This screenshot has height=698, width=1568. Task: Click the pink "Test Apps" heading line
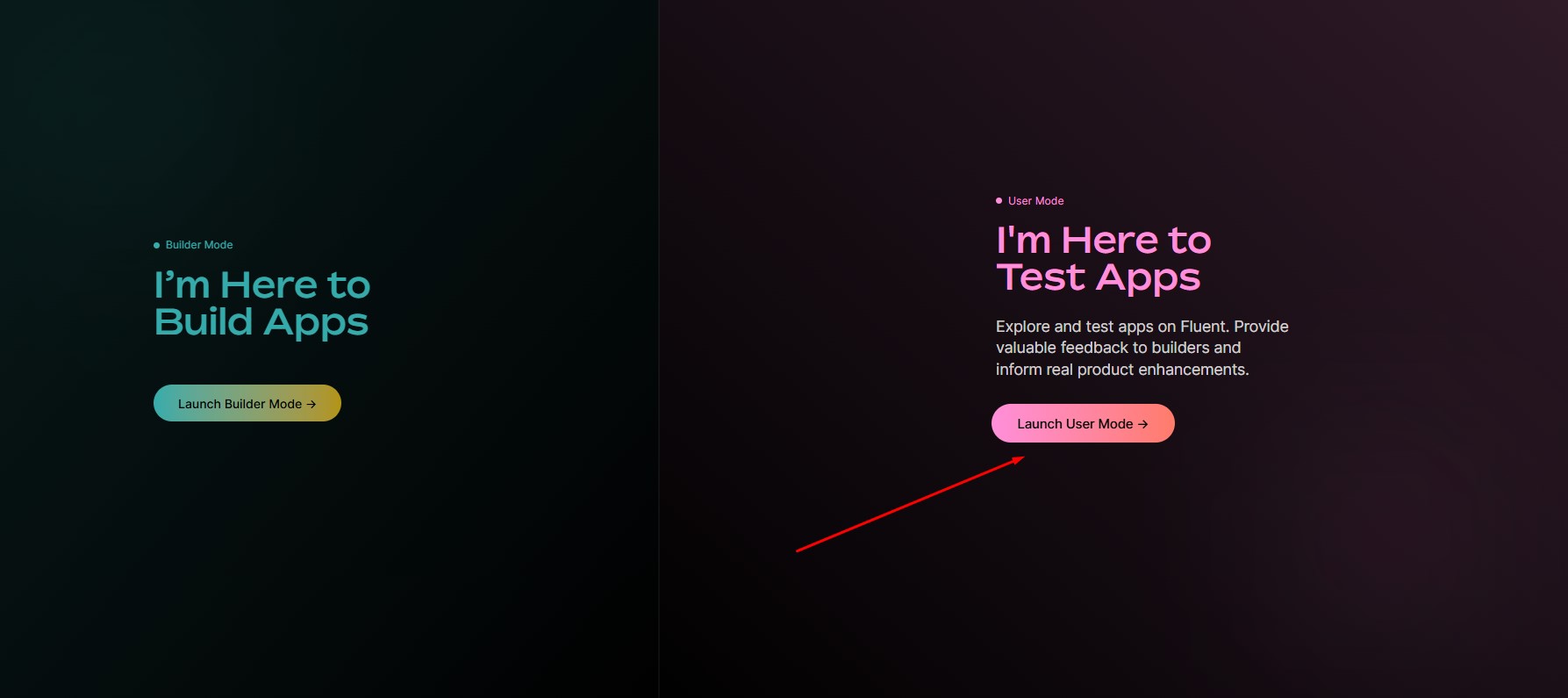pos(1098,277)
